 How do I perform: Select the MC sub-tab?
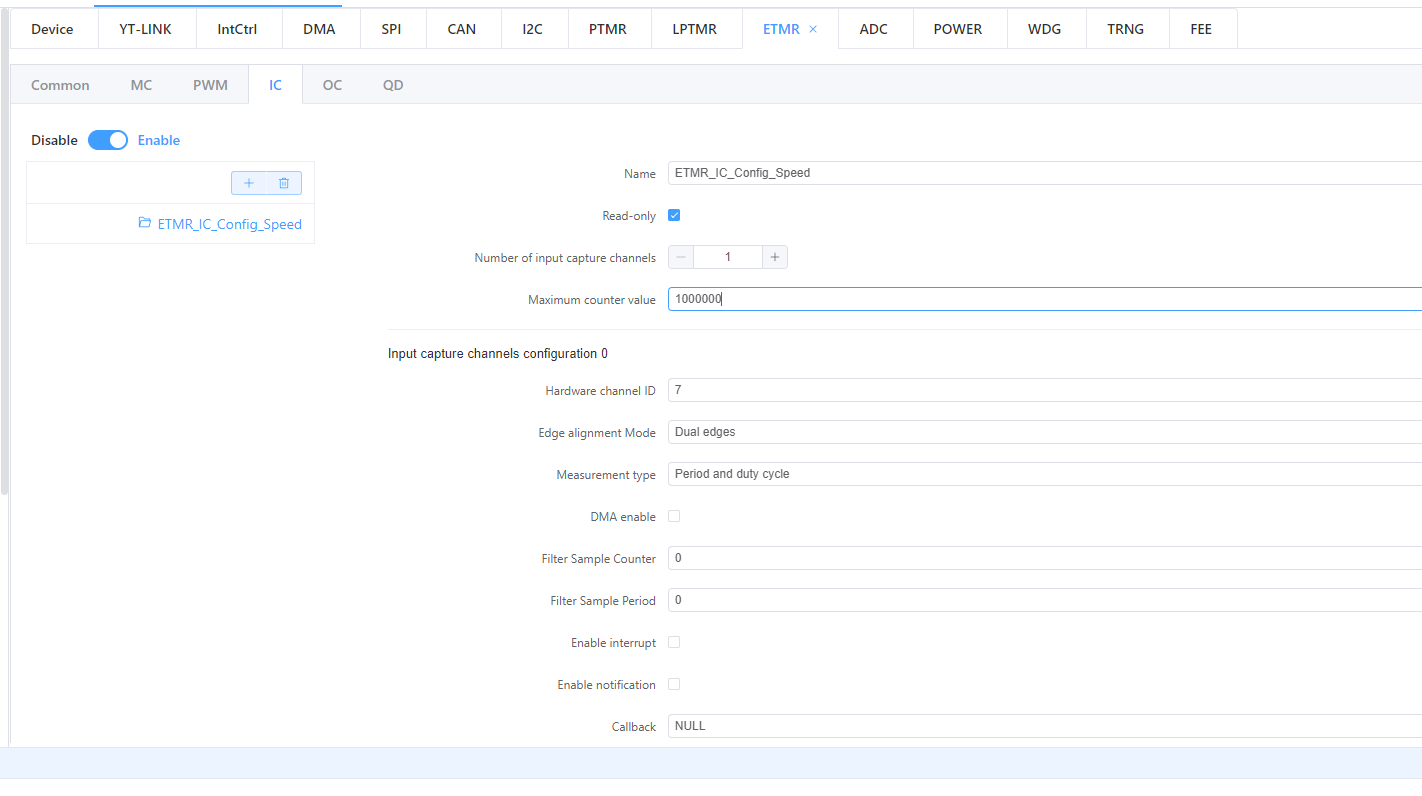click(x=141, y=85)
